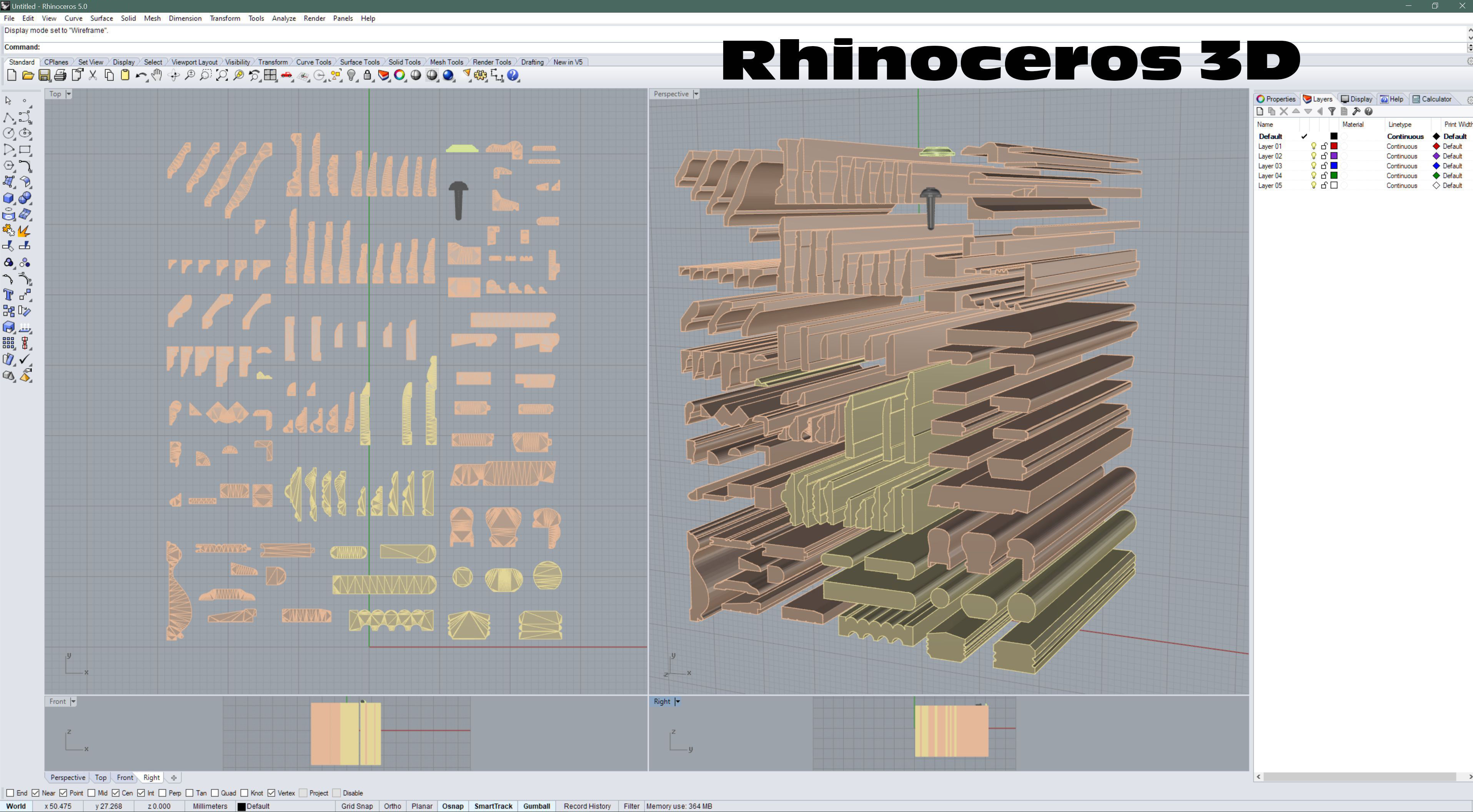Click the hammer Tools icon in Layers panel
Image resolution: width=1473 pixels, height=812 pixels.
tap(1356, 111)
